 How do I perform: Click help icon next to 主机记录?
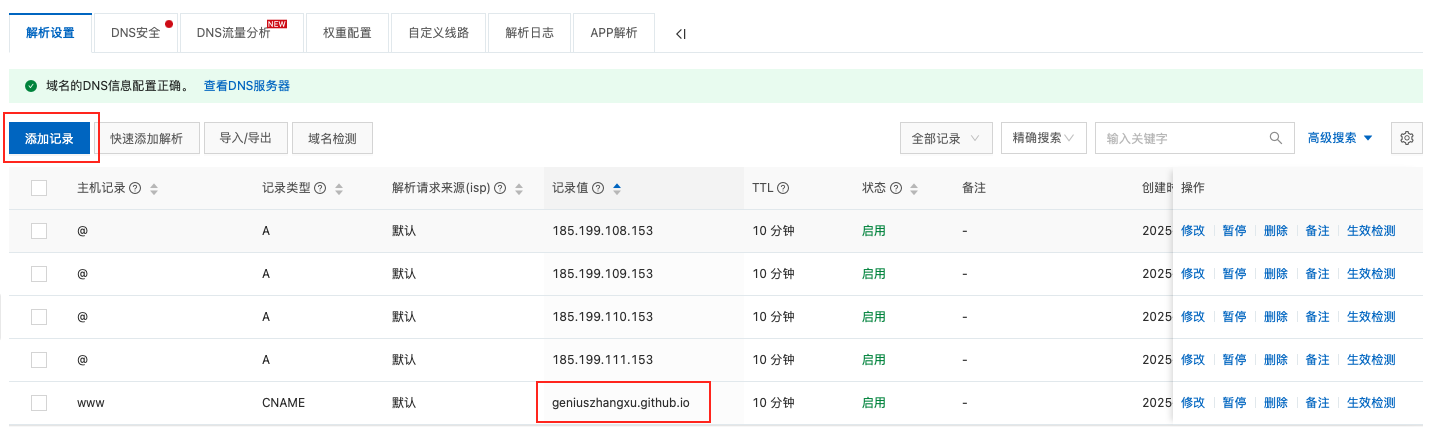point(135,188)
